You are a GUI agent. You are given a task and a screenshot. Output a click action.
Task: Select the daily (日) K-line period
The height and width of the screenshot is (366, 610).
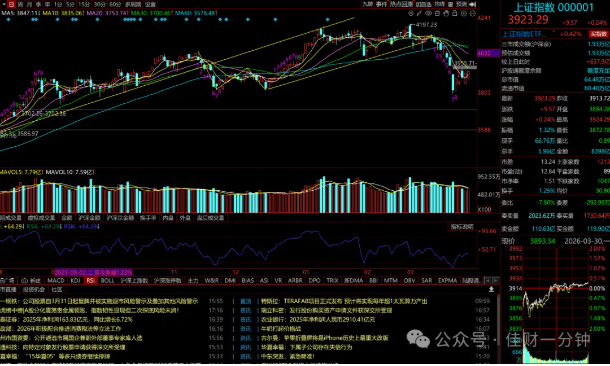click(11, 4)
